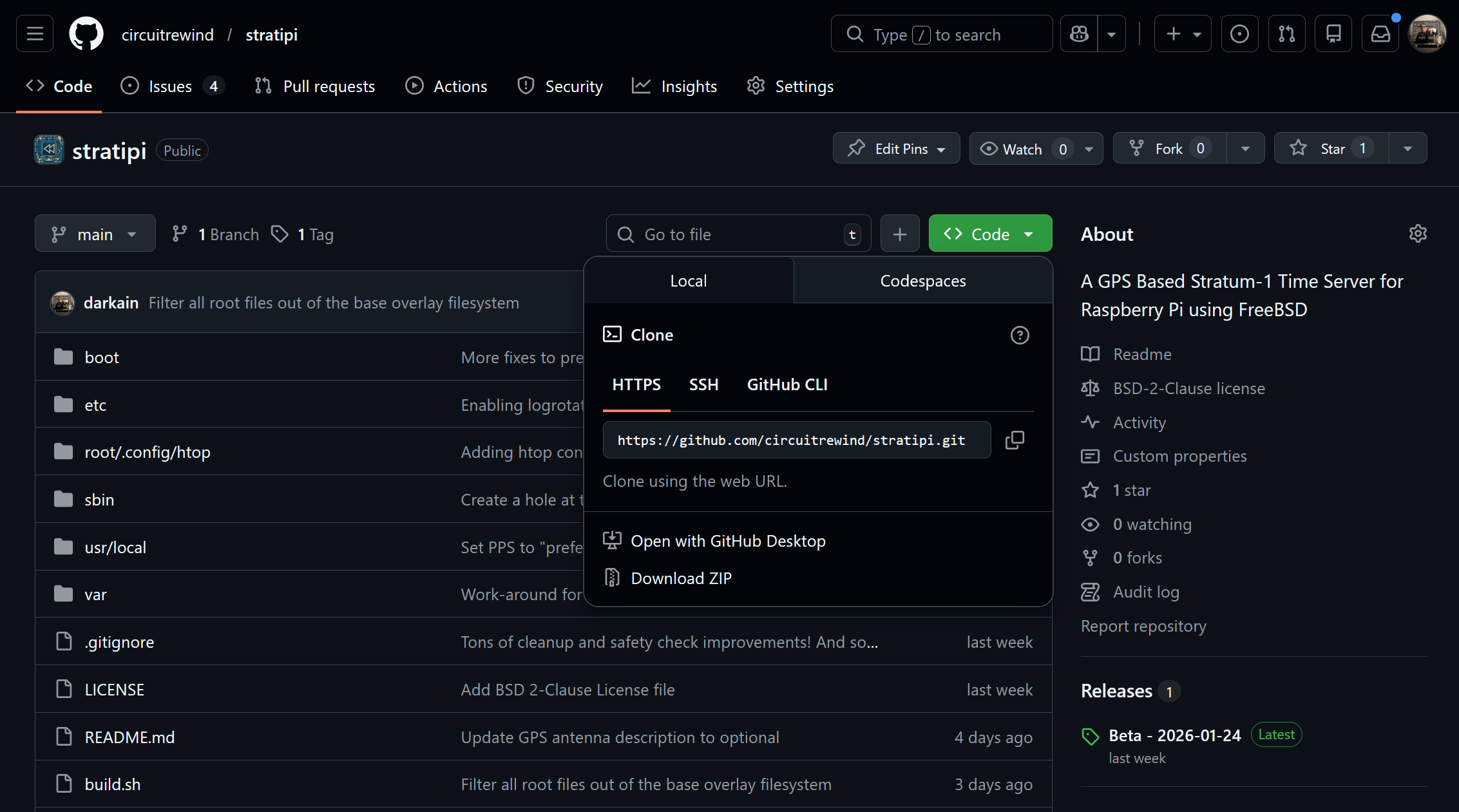Image resolution: width=1459 pixels, height=812 pixels.
Task: Switch to the Codespaces tab
Action: (x=922, y=281)
